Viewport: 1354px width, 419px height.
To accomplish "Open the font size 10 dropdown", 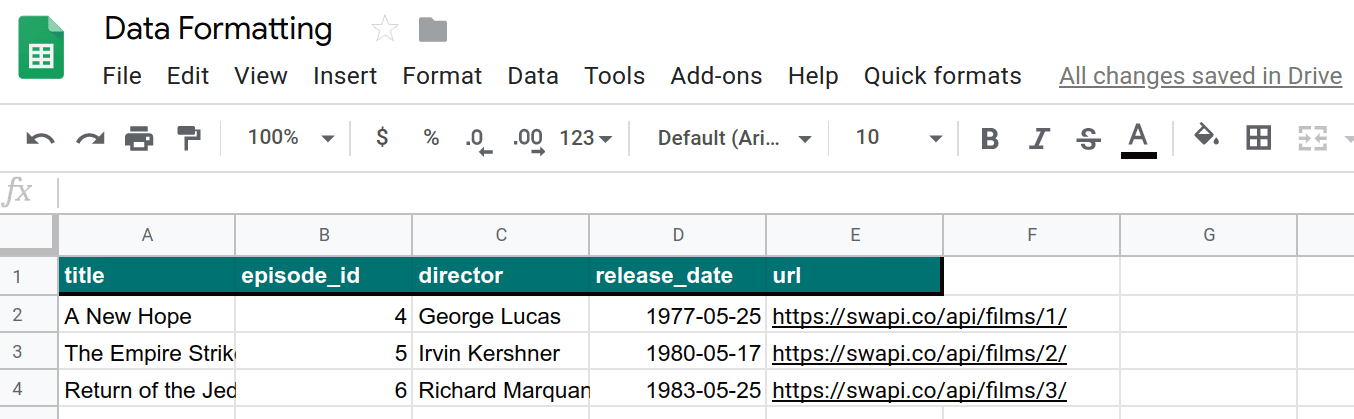I will point(899,138).
